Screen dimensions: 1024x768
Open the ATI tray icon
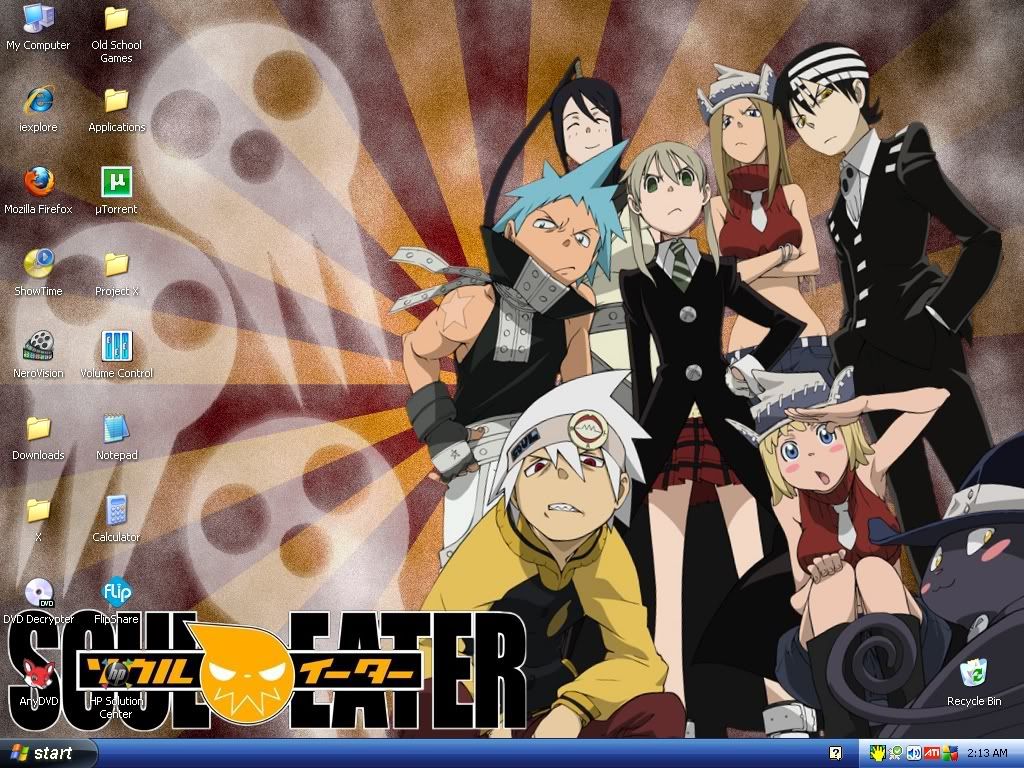[932, 754]
